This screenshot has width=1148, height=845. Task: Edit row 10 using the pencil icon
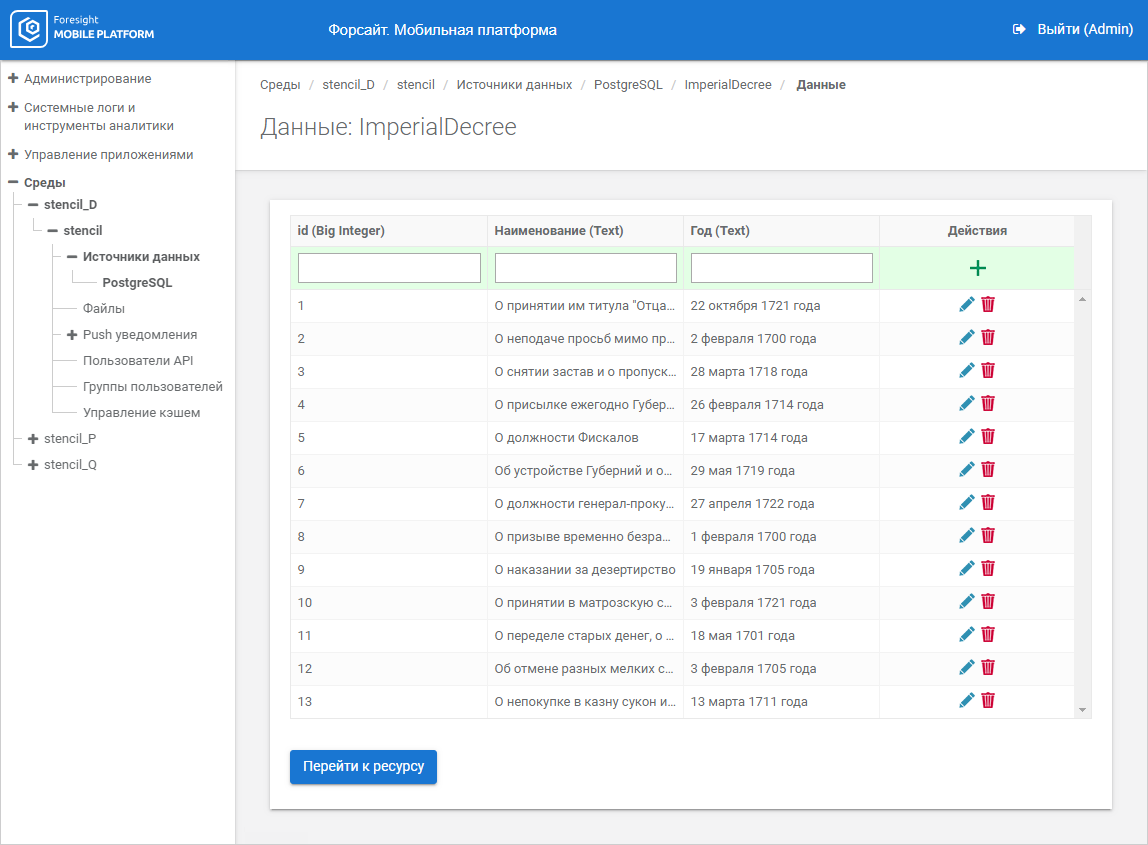[x=967, y=602]
